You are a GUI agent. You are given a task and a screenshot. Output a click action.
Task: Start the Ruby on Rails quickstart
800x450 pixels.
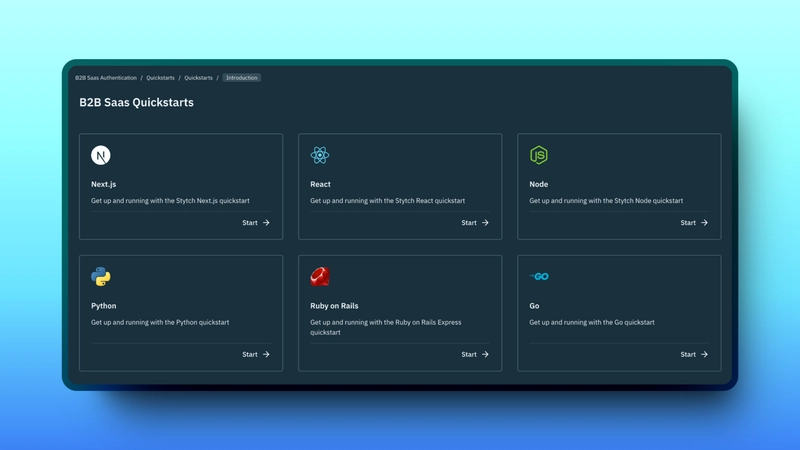[475, 354]
